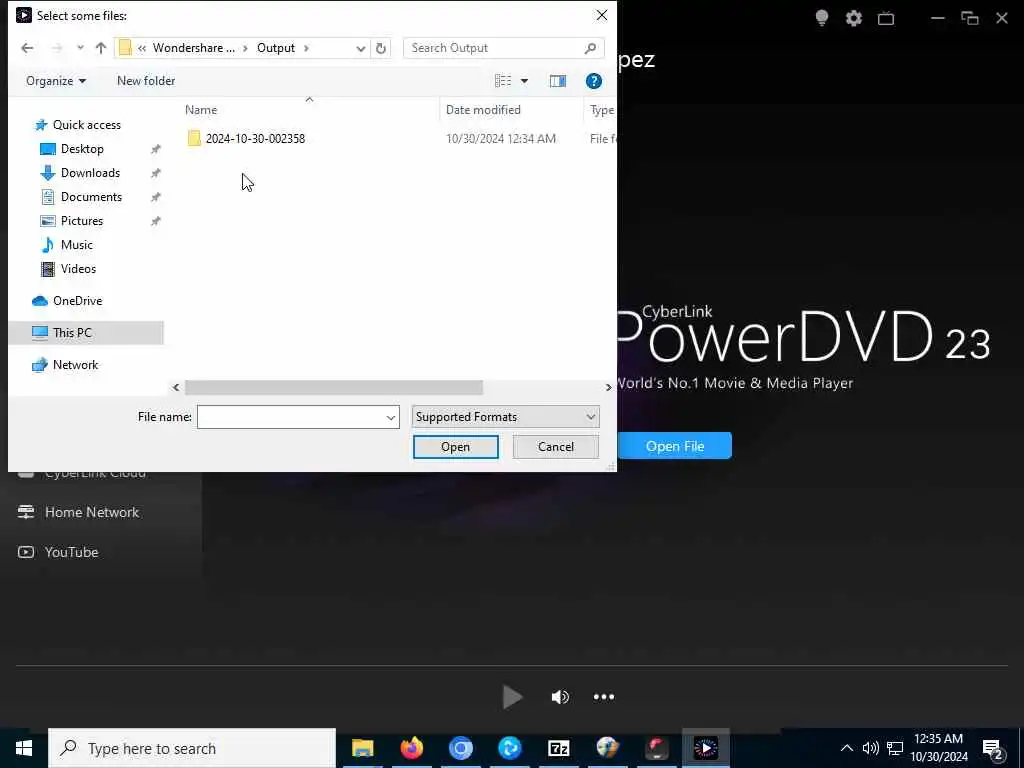Select This PC in navigation pane

click(72, 332)
